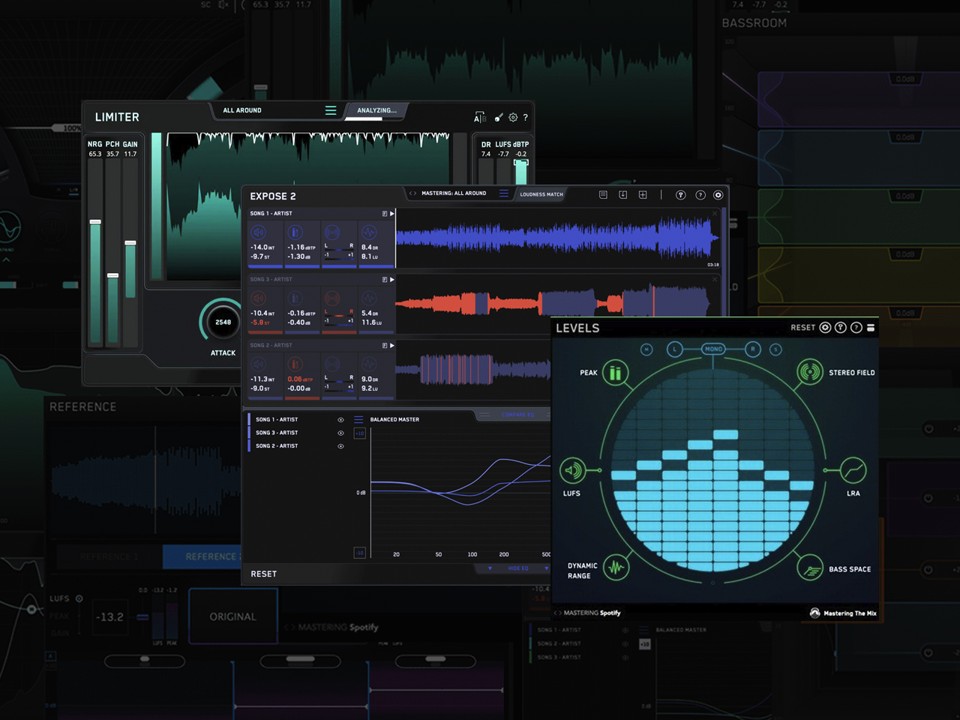
Task: Click the Song 1 peak meter icon
Action: [x=295, y=233]
